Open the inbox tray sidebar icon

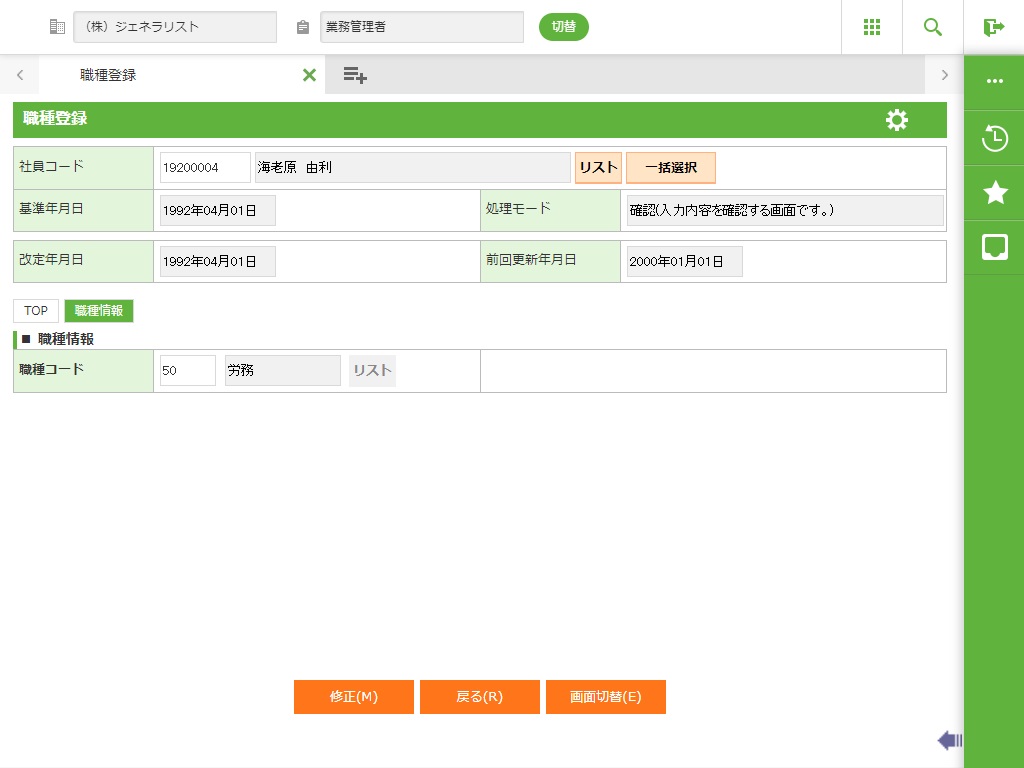(x=994, y=247)
